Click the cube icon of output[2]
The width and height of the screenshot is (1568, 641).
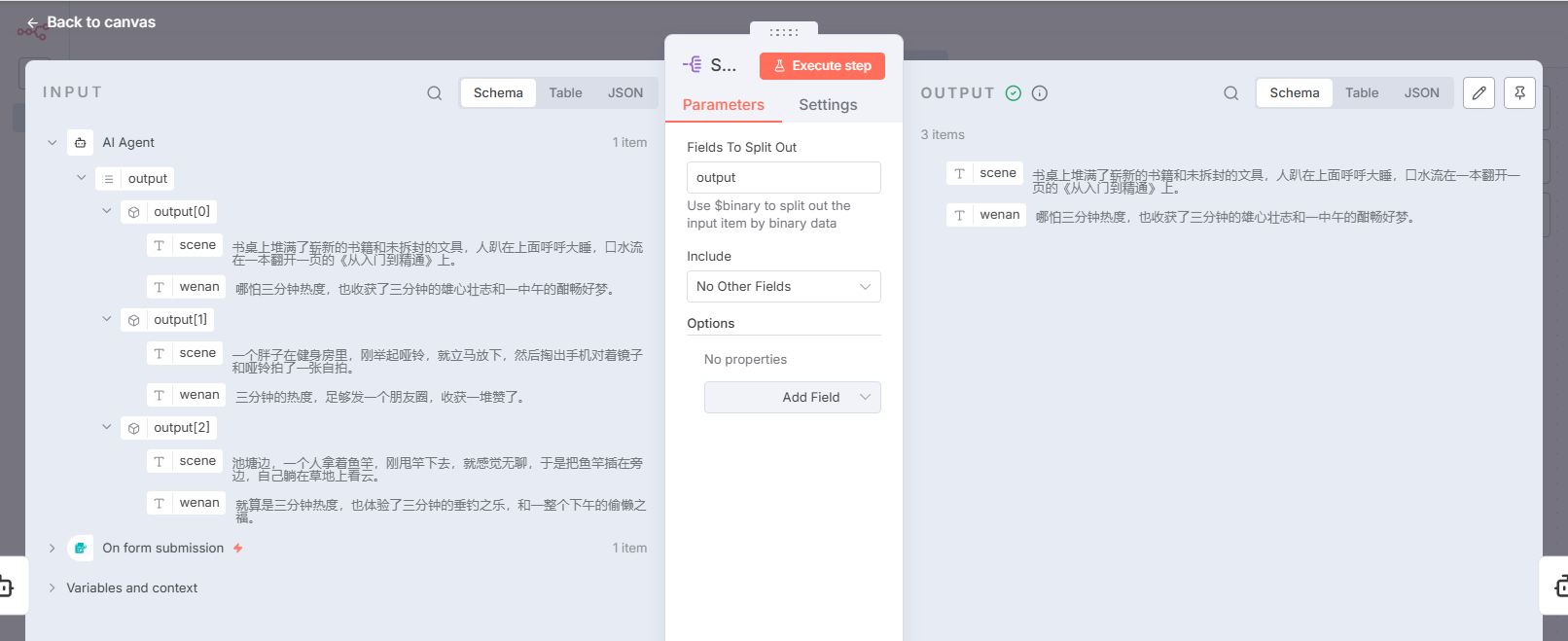pos(134,428)
